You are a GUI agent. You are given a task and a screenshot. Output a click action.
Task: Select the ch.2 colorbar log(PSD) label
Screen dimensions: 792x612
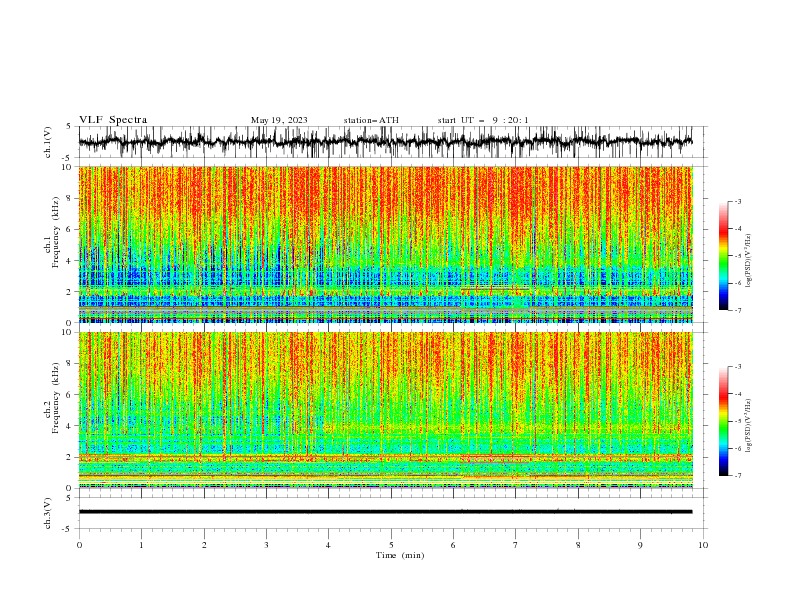point(748,426)
